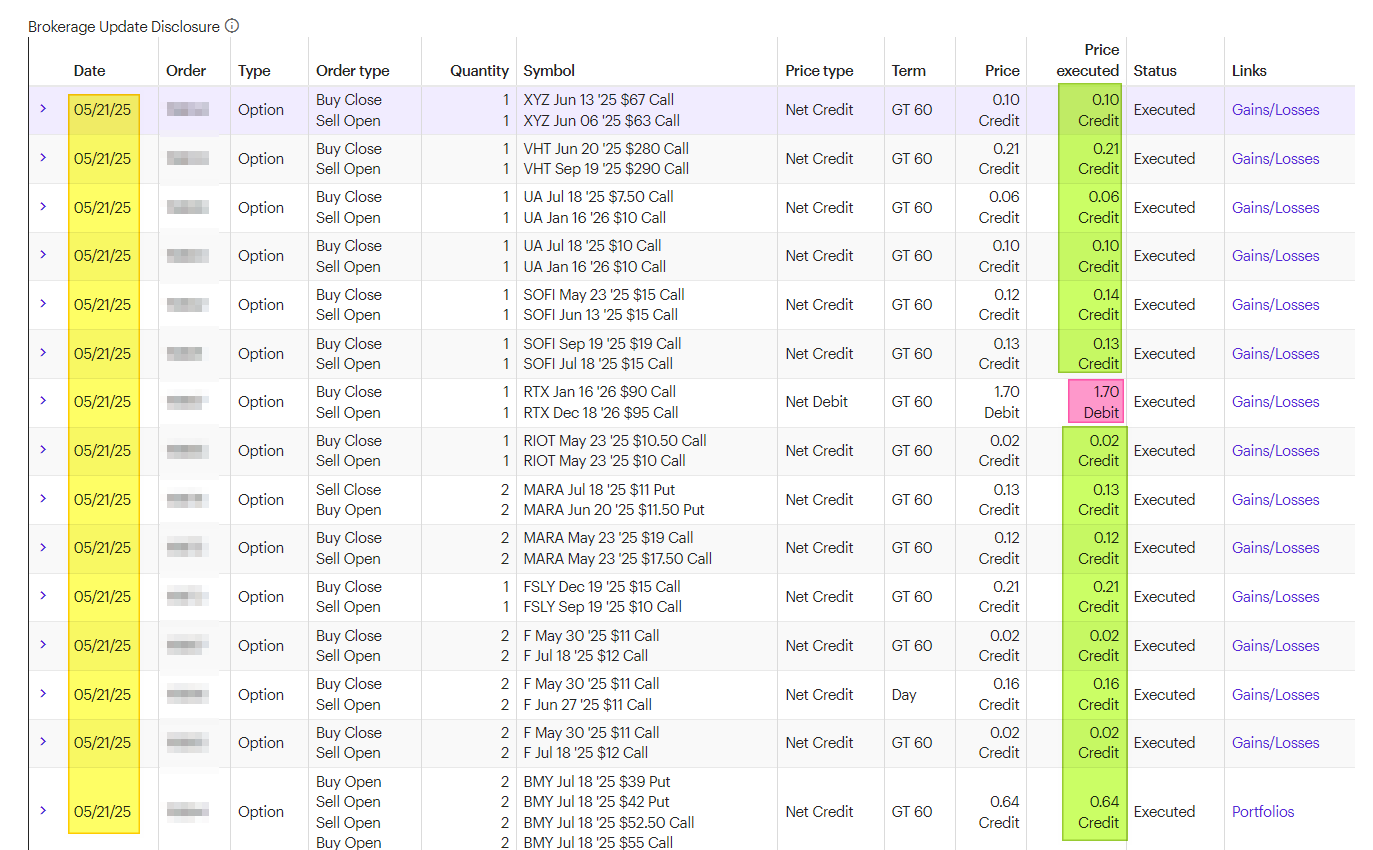
Task: Click the Order column header
Action: click(186, 71)
